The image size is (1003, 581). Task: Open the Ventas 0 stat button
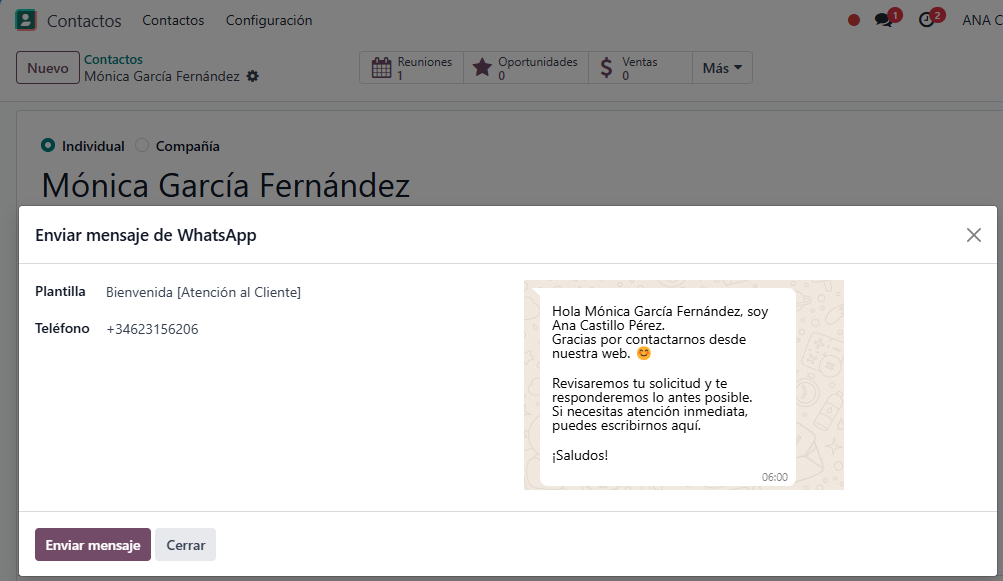tap(640, 68)
